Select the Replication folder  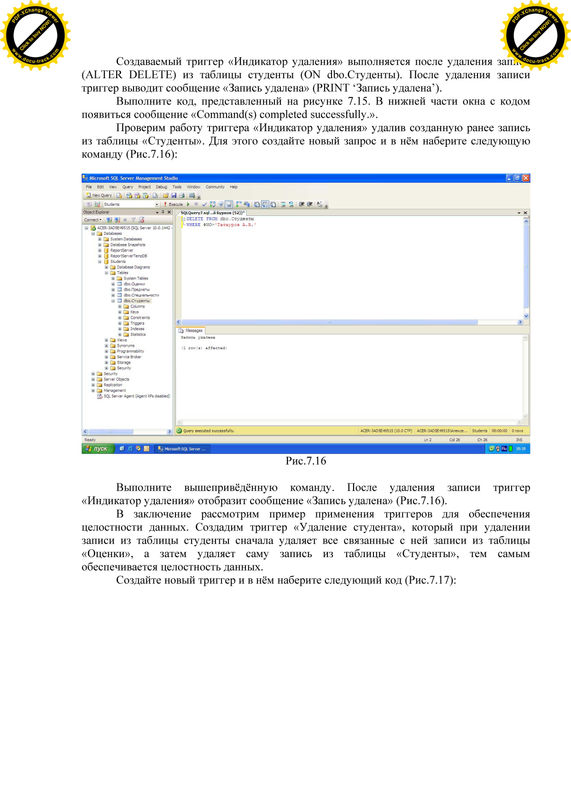click(x=113, y=385)
